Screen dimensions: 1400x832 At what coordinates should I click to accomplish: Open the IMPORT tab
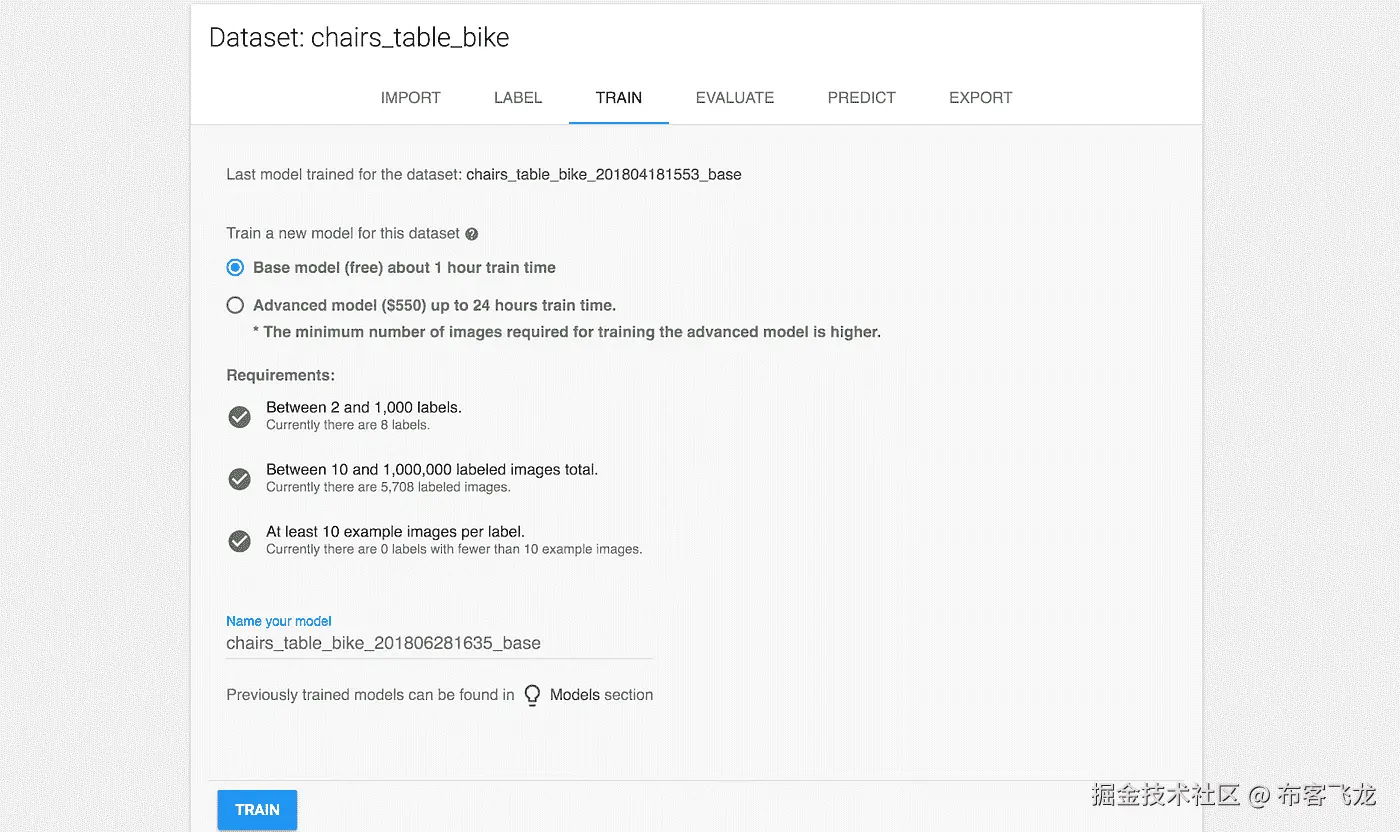pos(410,98)
